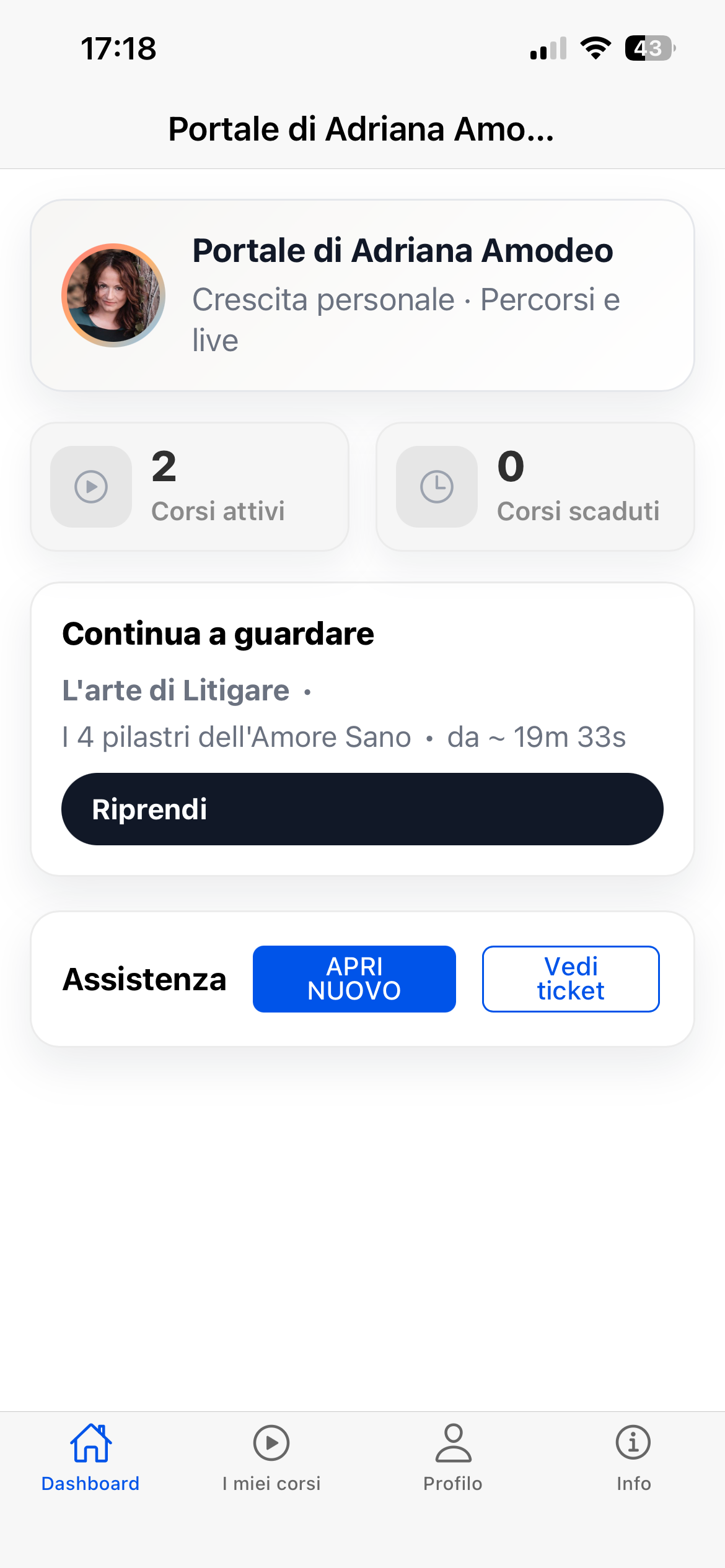Tap the battery indicator in status bar
The width and height of the screenshot is (725, 1568).
[649, 48]
